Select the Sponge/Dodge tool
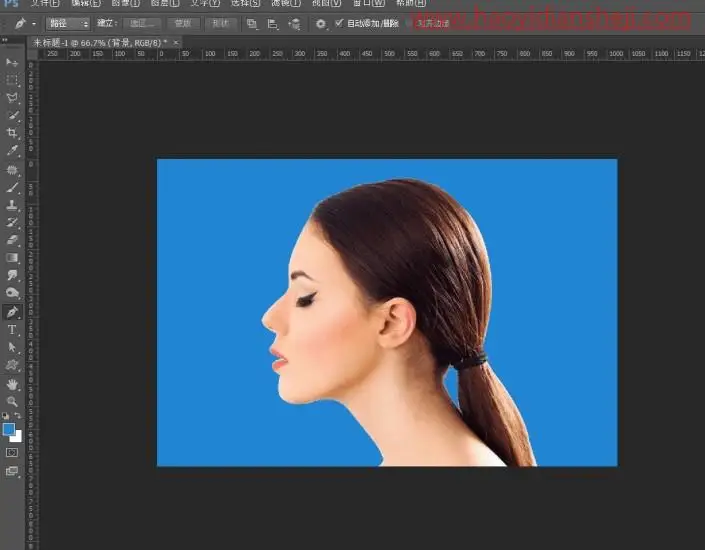705x550 pixels. click(12, 293)
